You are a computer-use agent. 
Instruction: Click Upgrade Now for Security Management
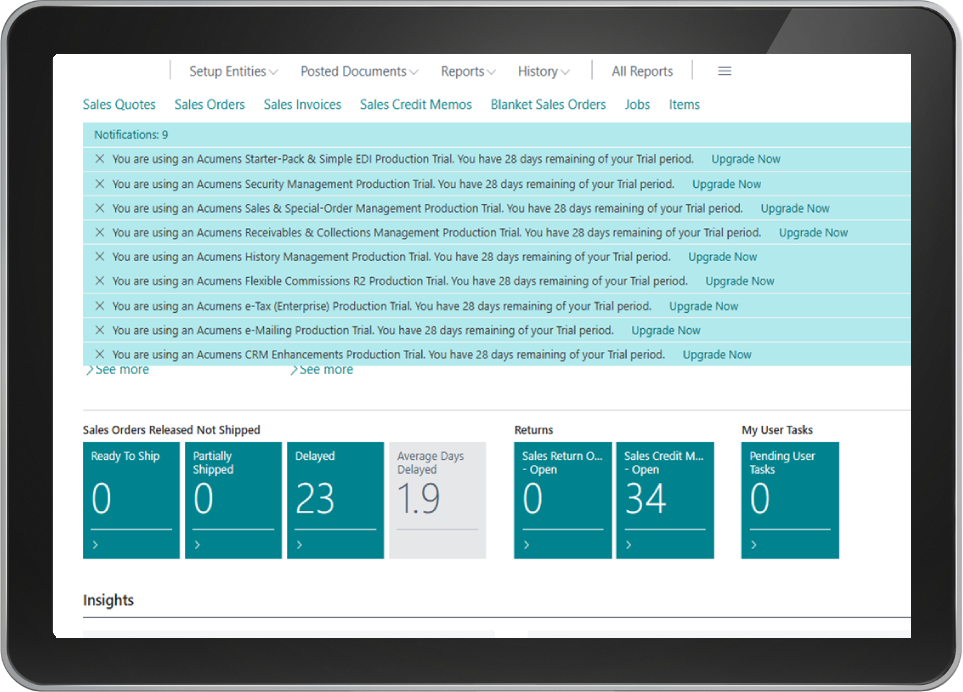coord(727,184)
